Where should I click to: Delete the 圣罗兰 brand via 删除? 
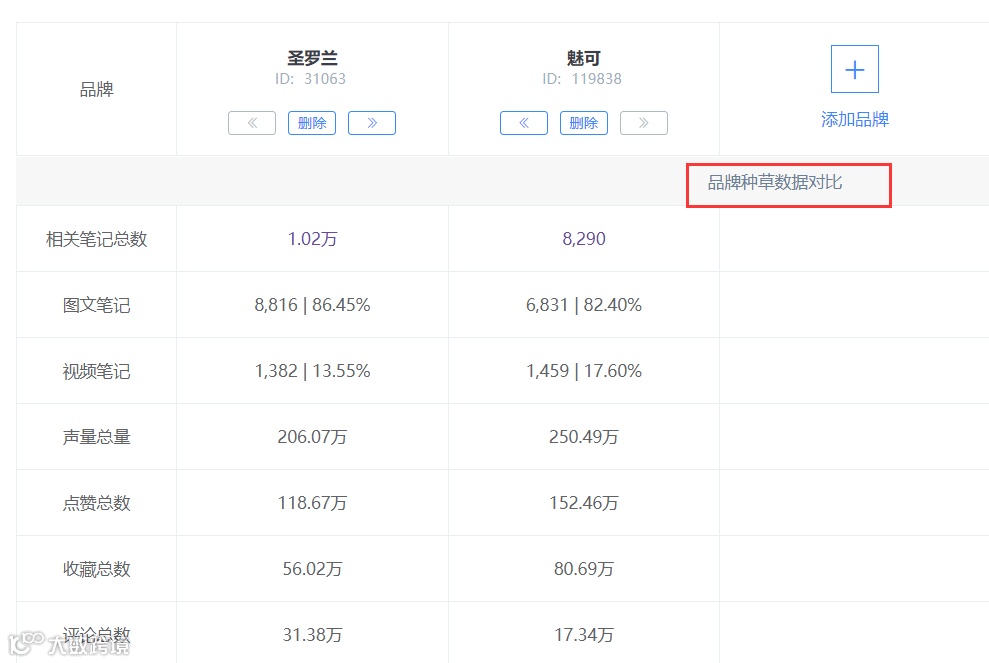(x=312, y=123)
